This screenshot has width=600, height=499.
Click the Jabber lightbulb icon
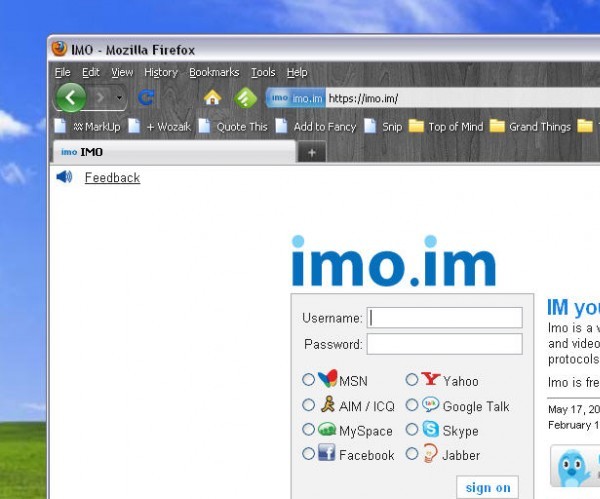[x=430, y=453]
